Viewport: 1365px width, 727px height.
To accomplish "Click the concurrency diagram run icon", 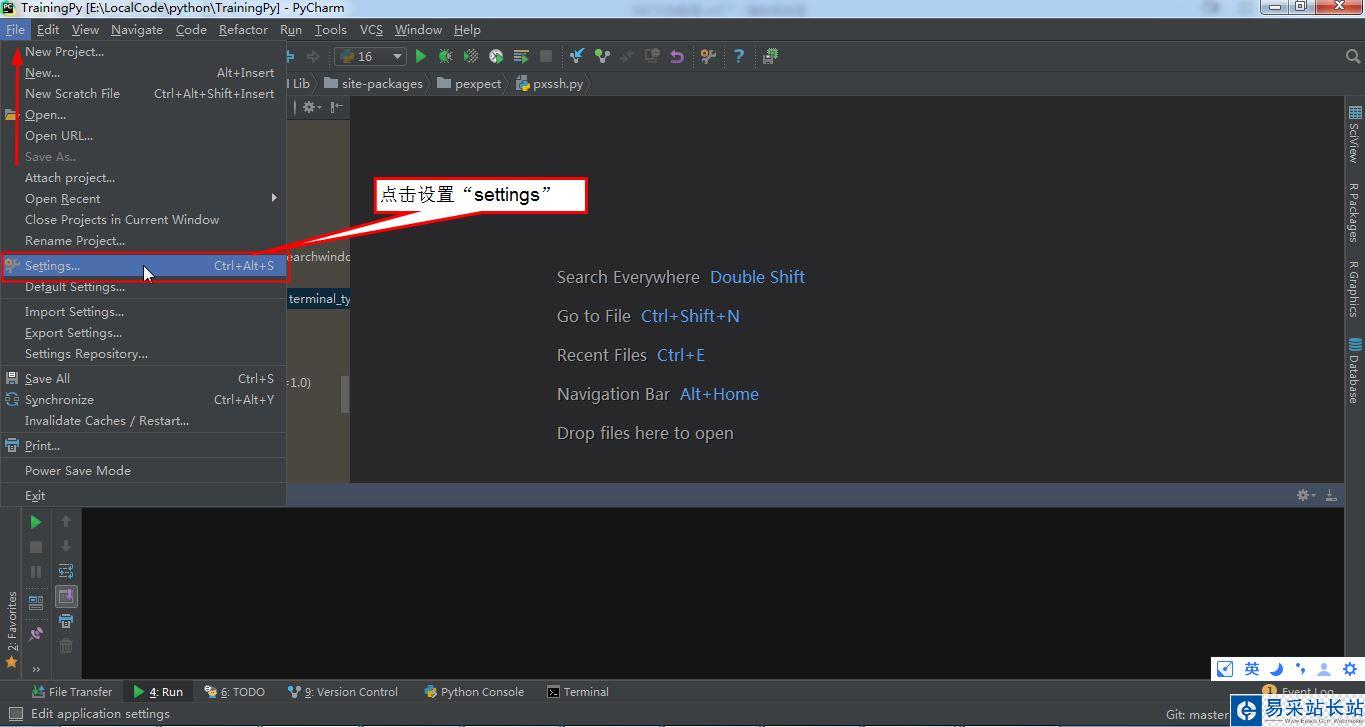I will coord(521,56).
